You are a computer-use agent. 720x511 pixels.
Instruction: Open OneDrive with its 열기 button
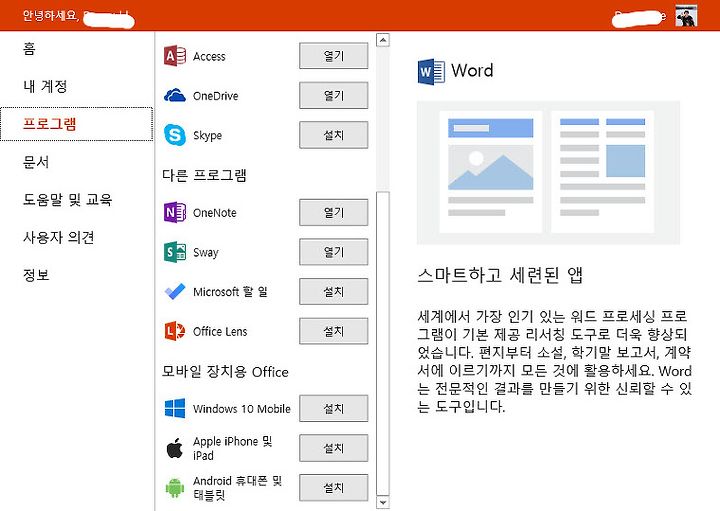click(333, 95)
